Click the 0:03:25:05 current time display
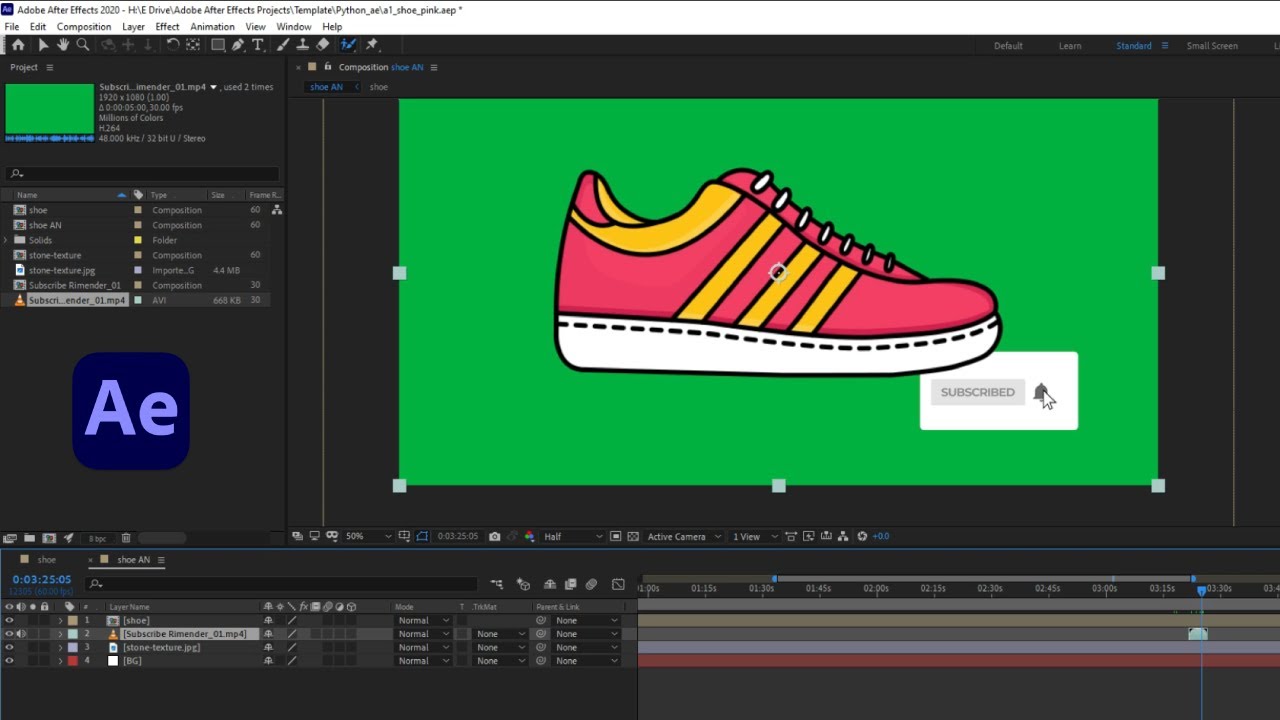 (x=42, y=580)
